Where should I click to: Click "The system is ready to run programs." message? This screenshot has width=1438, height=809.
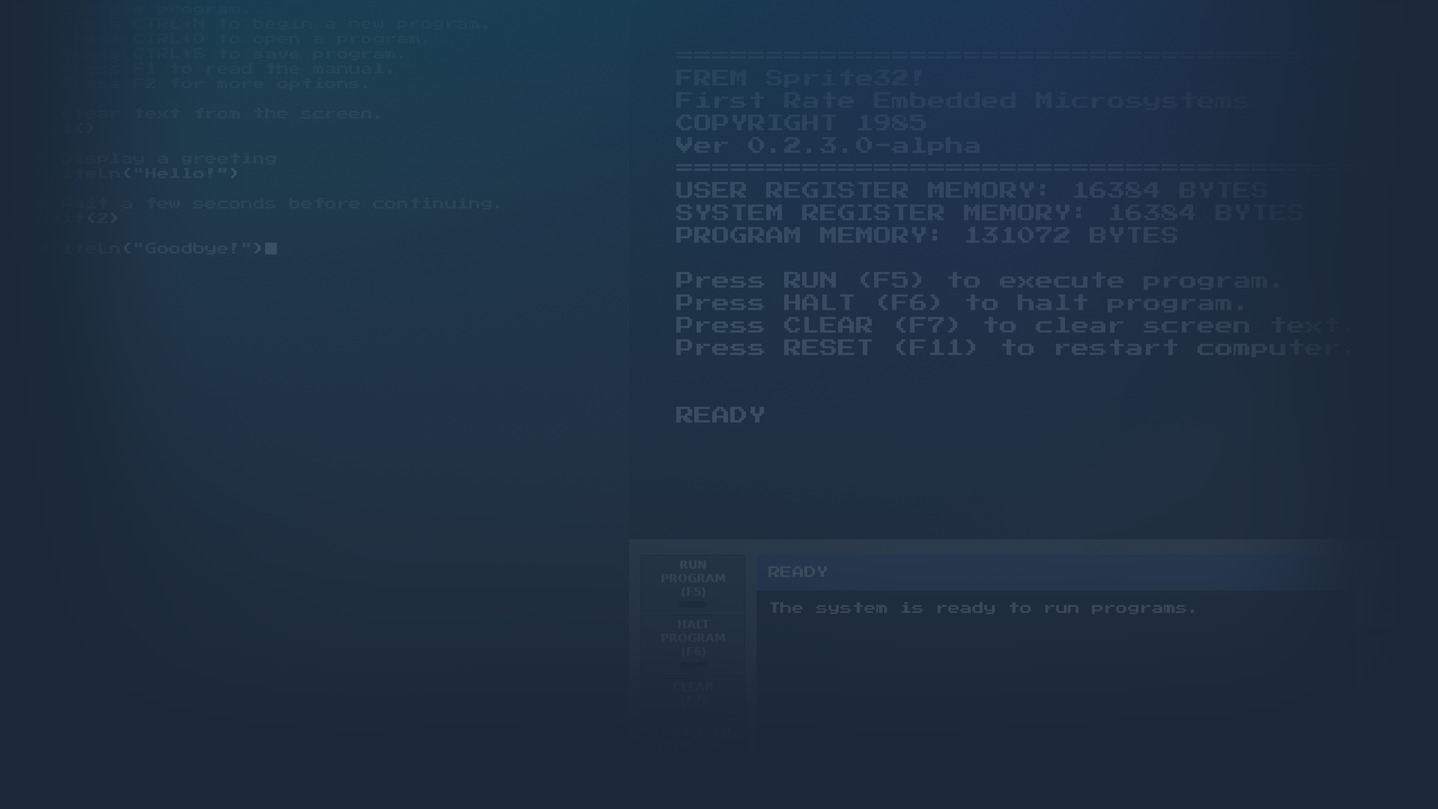pos(982,608)
